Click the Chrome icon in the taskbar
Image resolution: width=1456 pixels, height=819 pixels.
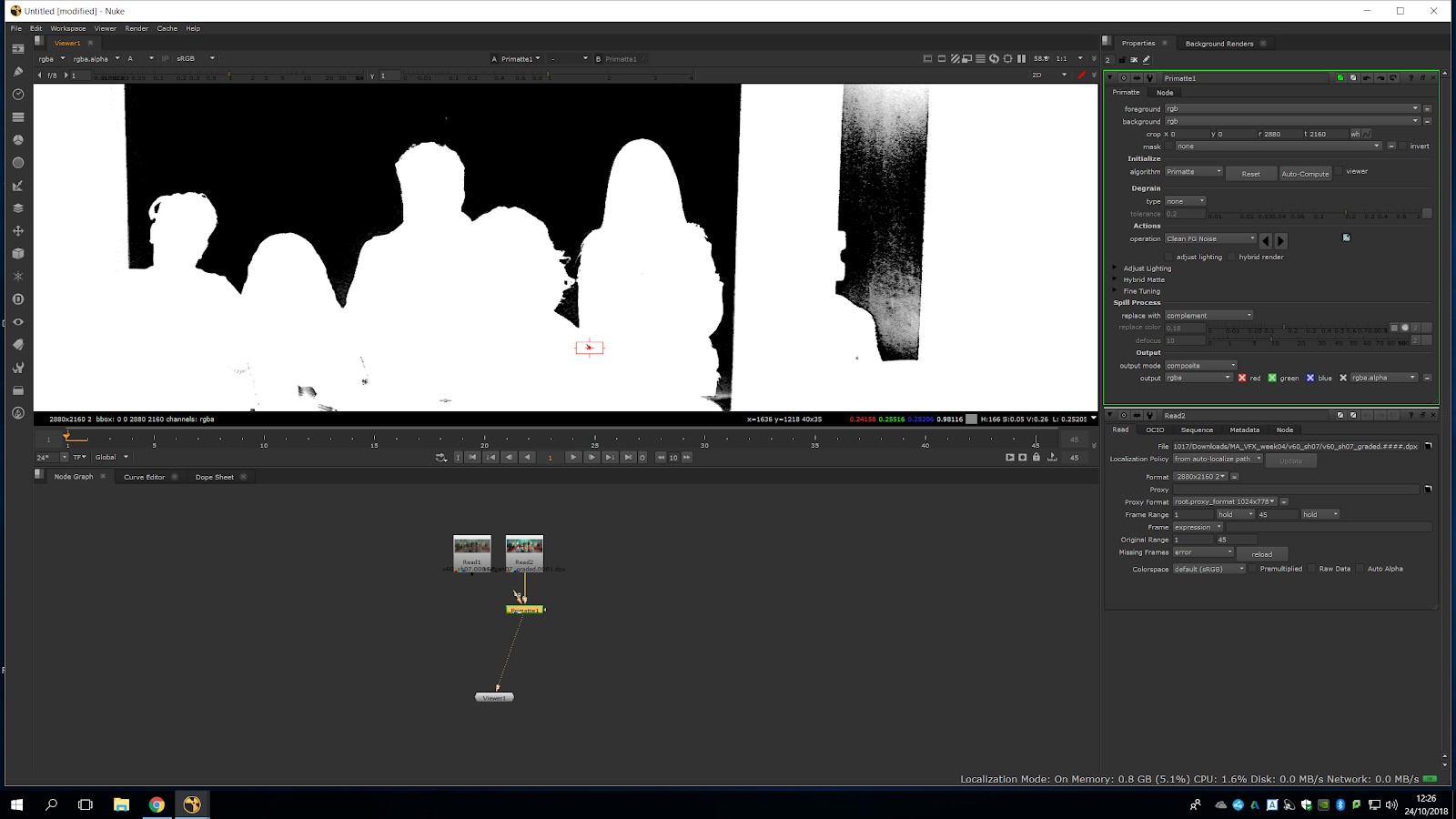157,804
